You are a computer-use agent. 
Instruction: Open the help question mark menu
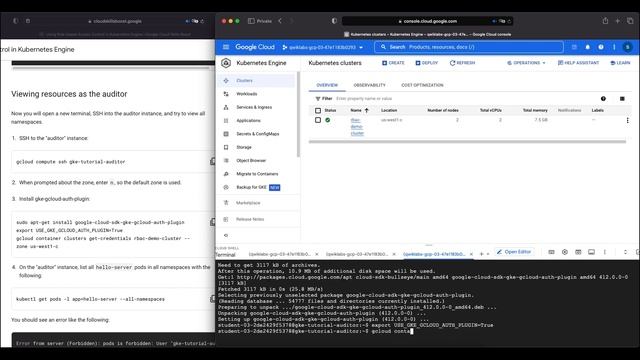(x=601, y=47)
